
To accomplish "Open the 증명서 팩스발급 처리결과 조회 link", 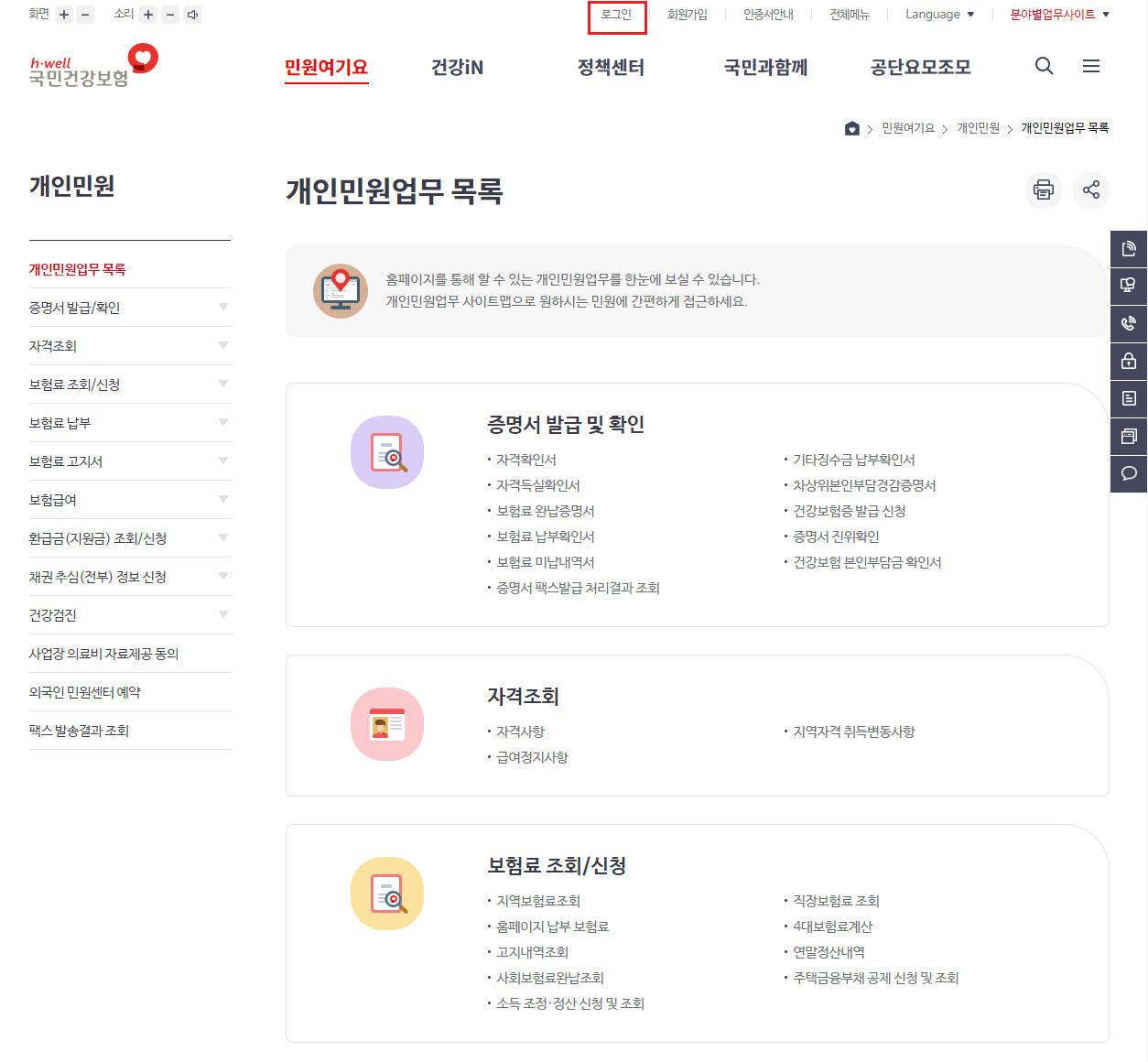I will click(x=578, y=588).
